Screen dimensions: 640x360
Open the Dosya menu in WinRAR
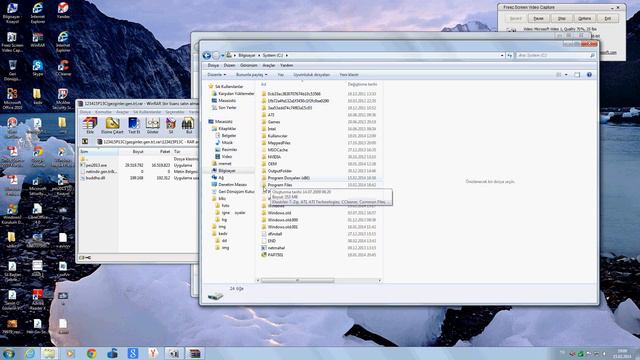pos(85,112)
